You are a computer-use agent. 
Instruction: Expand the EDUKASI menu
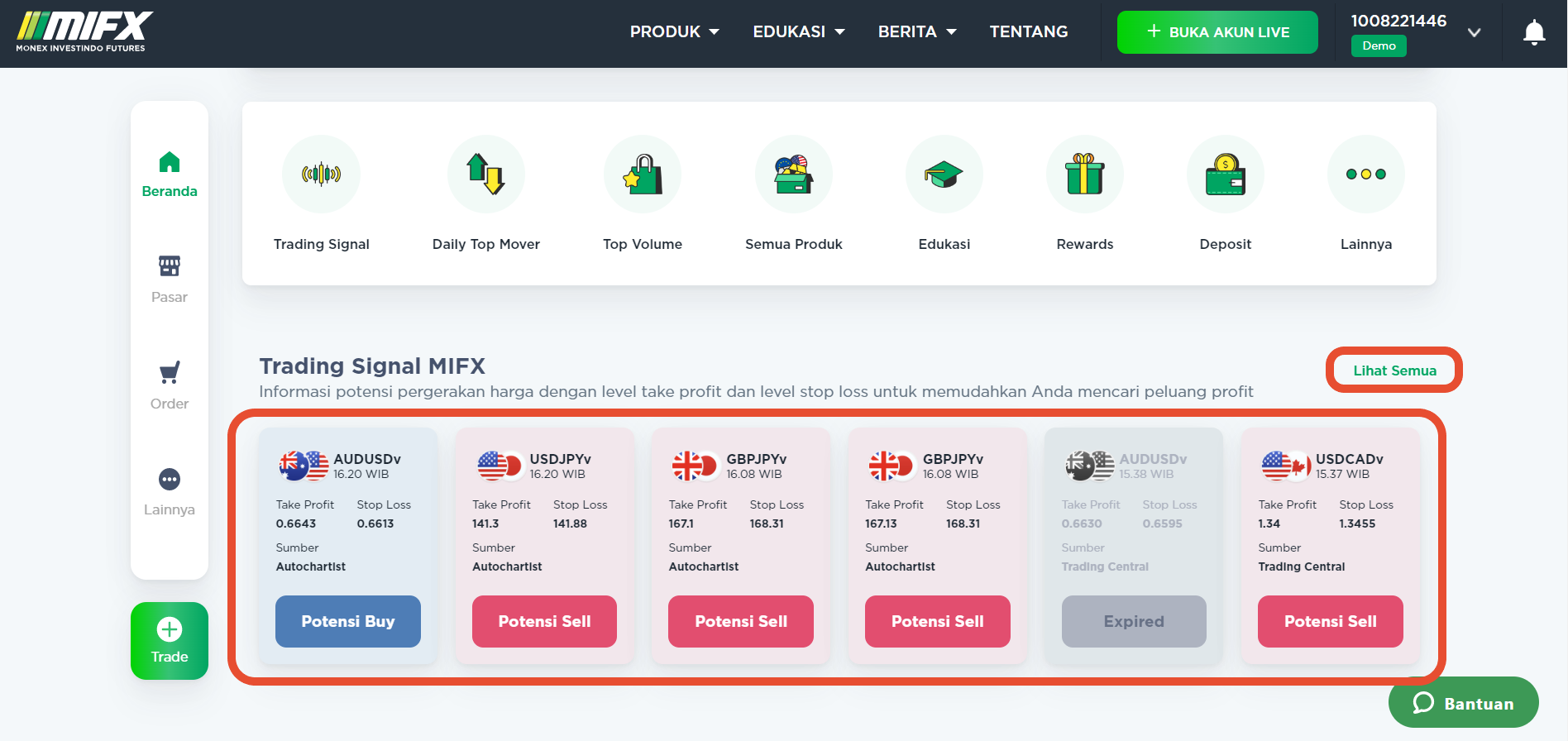(799, 31)
